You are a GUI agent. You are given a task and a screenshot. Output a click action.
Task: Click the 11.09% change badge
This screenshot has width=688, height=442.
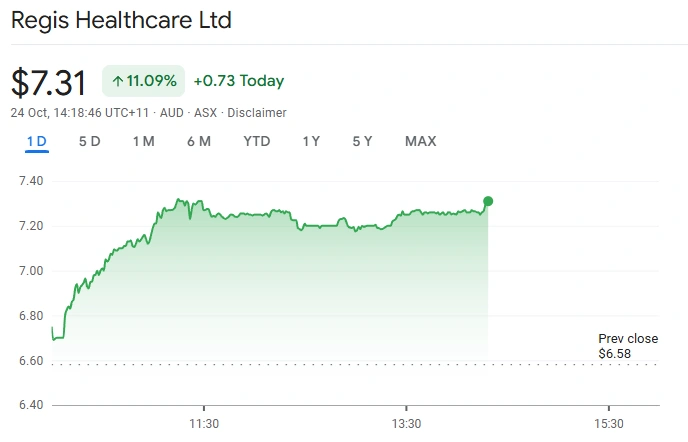143,81
